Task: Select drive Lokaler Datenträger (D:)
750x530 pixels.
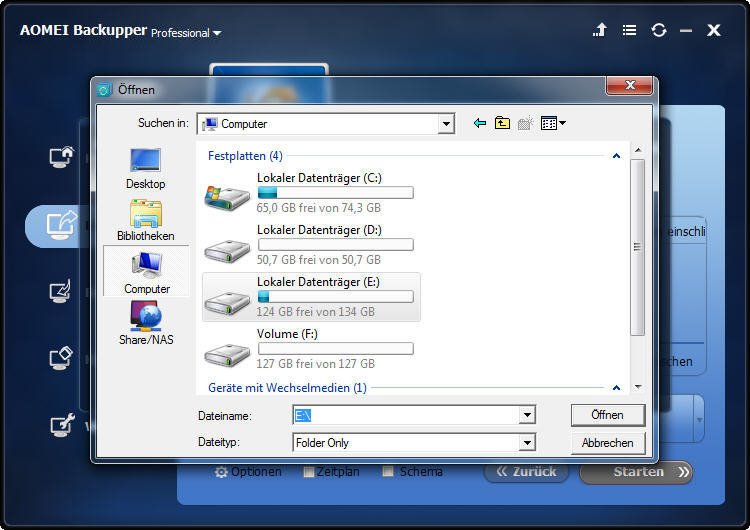Action: coord(309,245)
